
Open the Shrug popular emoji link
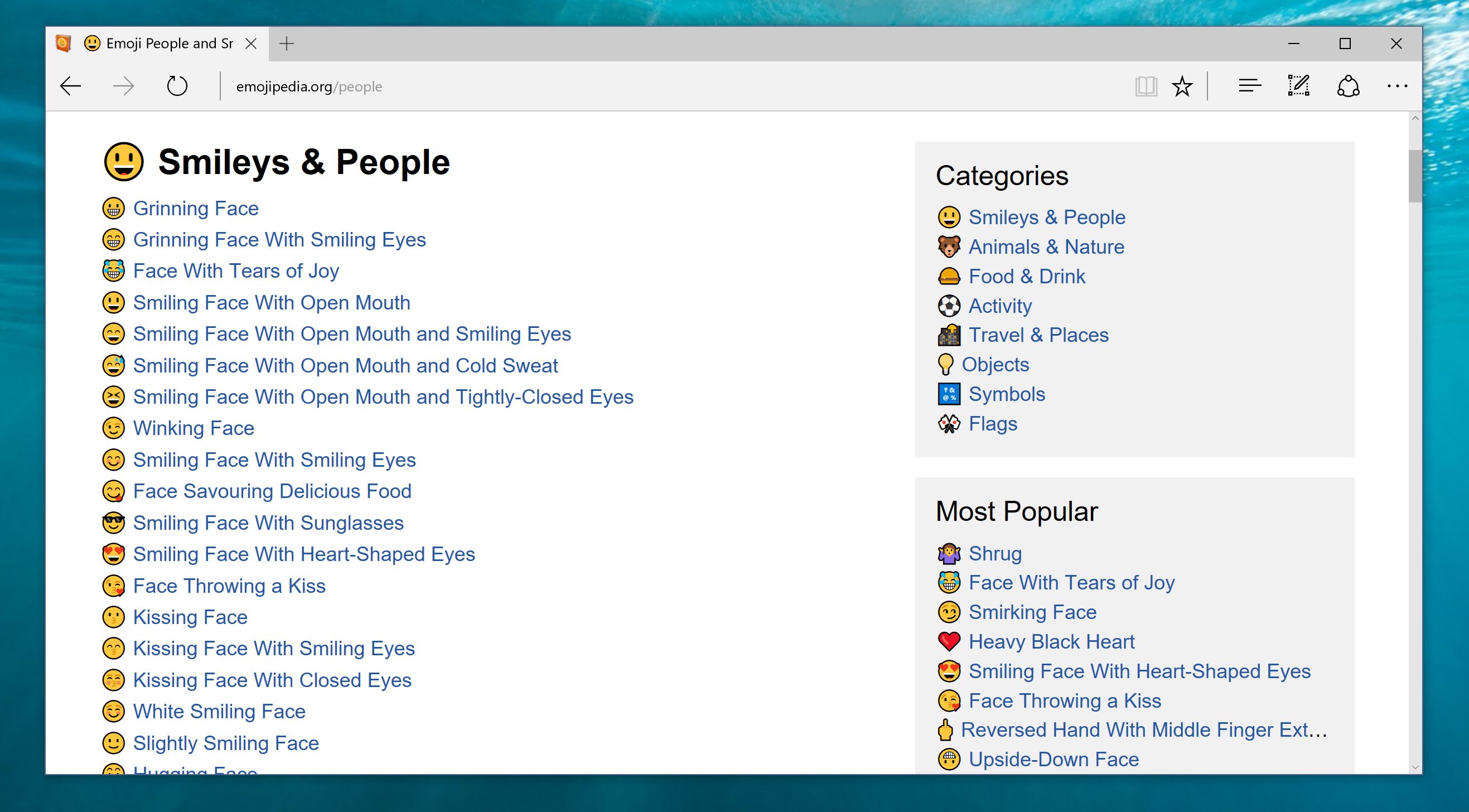(x=994, y=554)
